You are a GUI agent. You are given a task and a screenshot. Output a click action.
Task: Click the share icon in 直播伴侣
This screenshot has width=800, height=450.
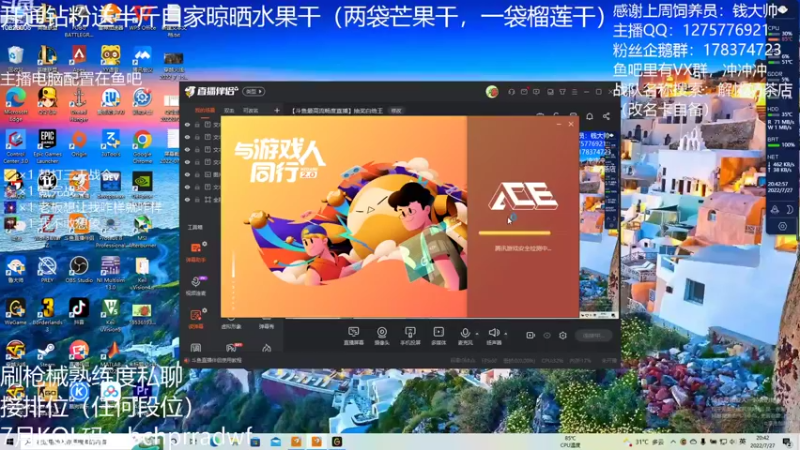point(606,116)
